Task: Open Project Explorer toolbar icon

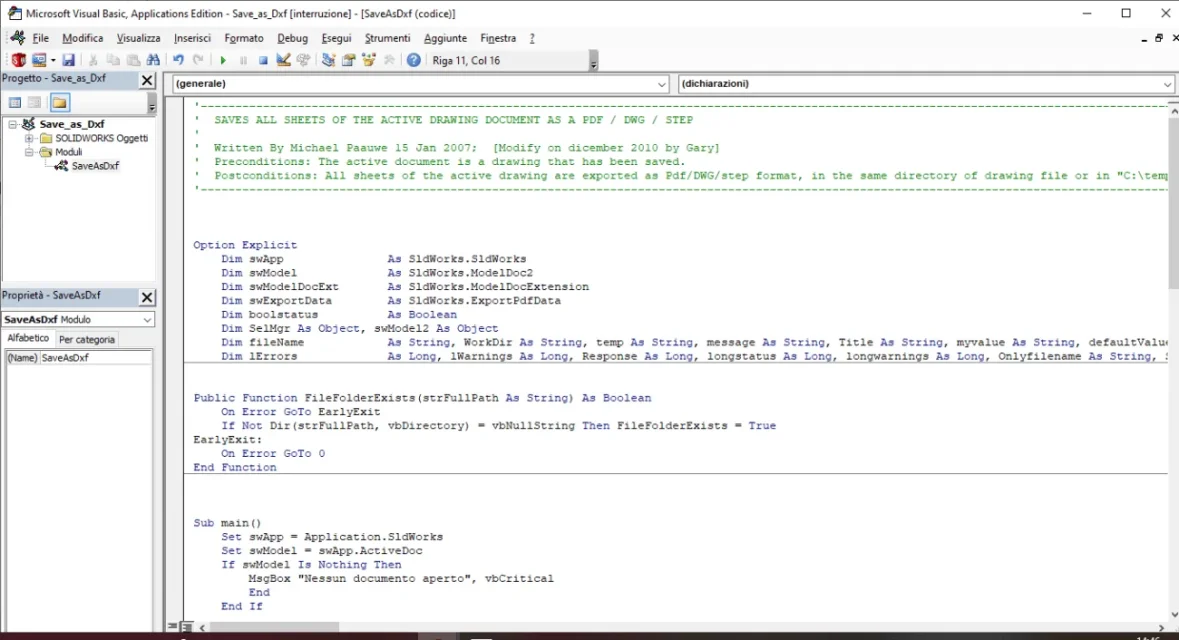Action: coord(329,60)
